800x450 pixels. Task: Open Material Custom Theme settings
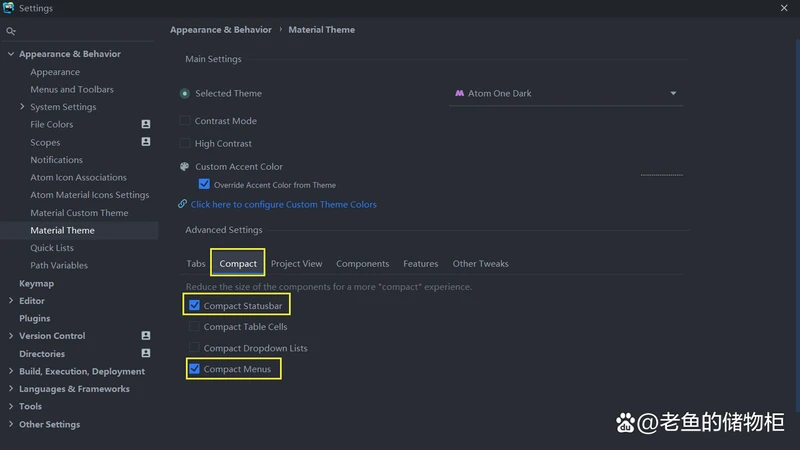[x=79, y=213]
